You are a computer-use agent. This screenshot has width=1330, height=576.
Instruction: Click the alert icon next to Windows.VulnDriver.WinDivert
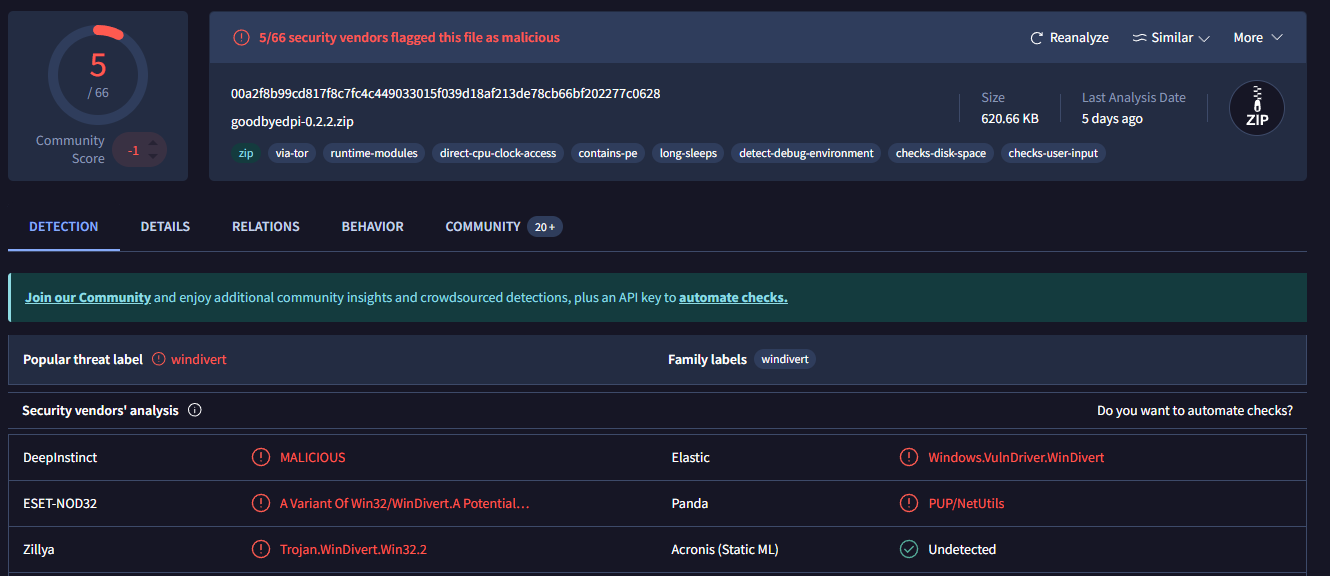(x=909, y=457)
